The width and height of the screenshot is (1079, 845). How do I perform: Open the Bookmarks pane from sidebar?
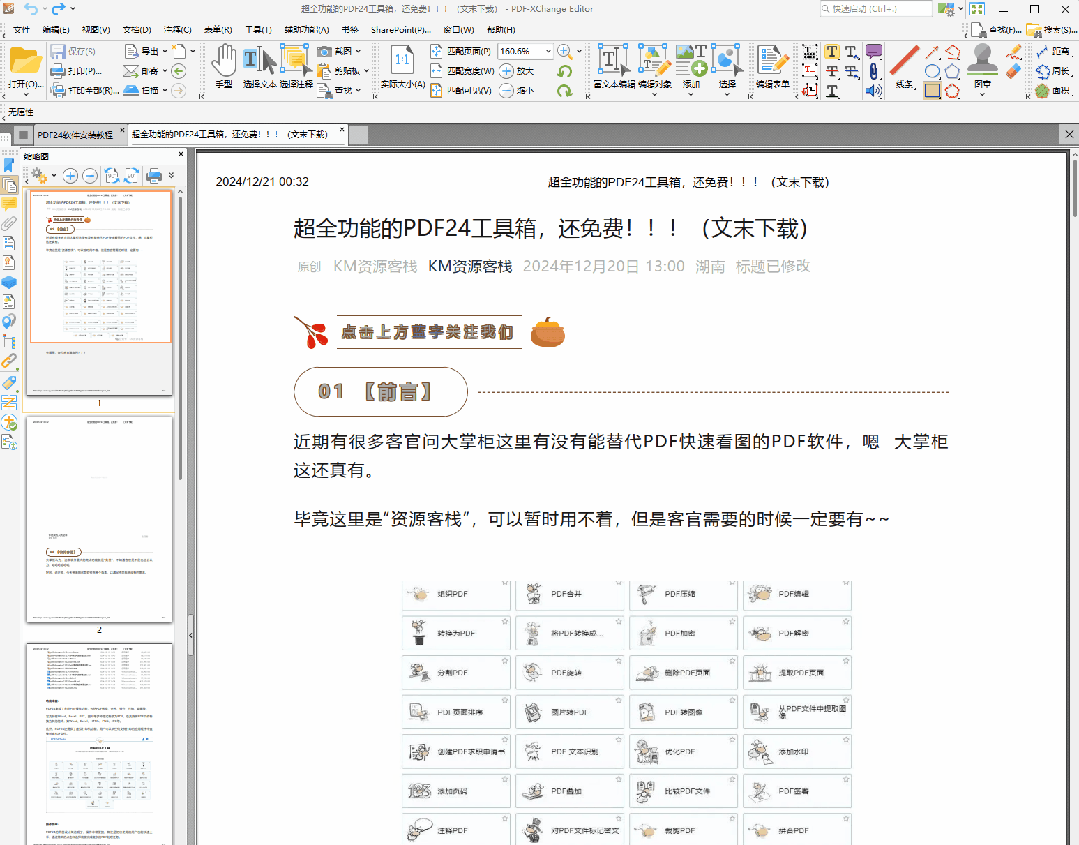click(x=9, y=165)
